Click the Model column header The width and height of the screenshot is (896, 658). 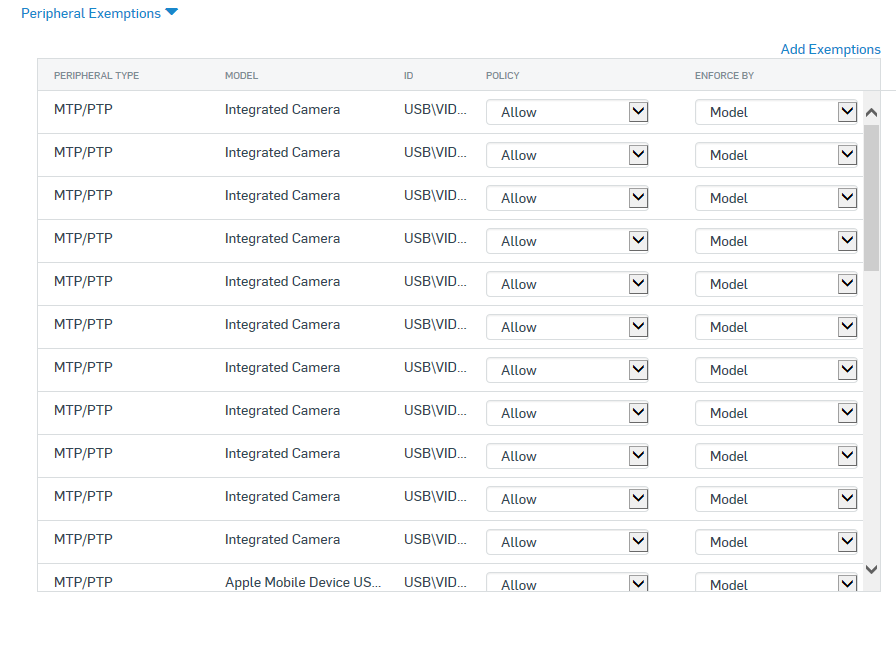click(241, 75)
